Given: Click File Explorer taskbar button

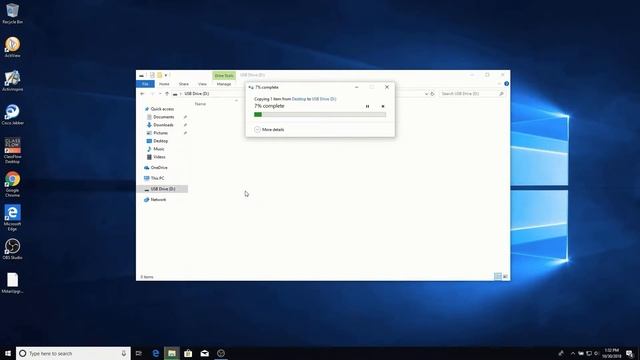Looking at the screenshot, I should [172, 353].
